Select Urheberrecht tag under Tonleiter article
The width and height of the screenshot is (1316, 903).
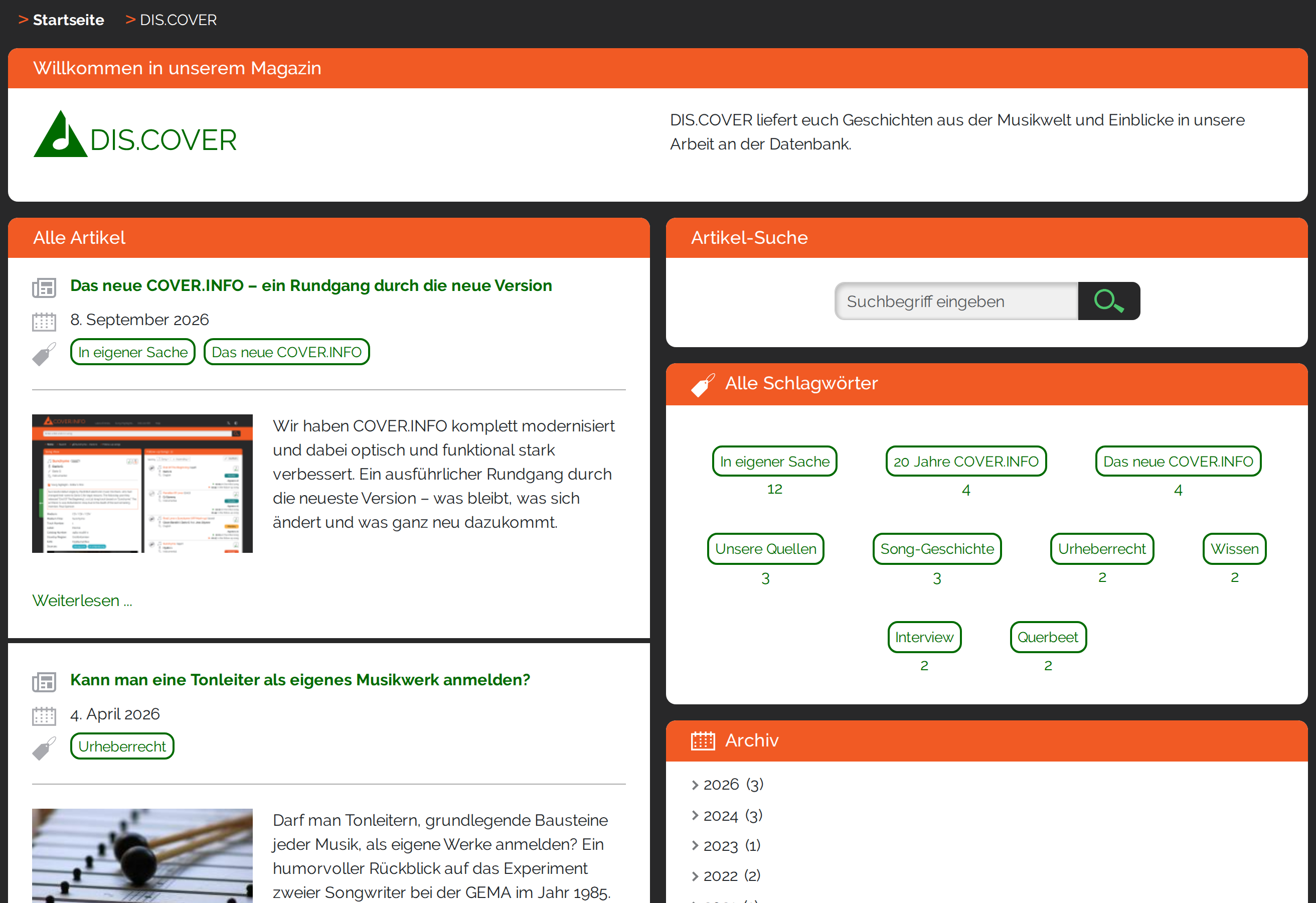(x=122, y=746)
